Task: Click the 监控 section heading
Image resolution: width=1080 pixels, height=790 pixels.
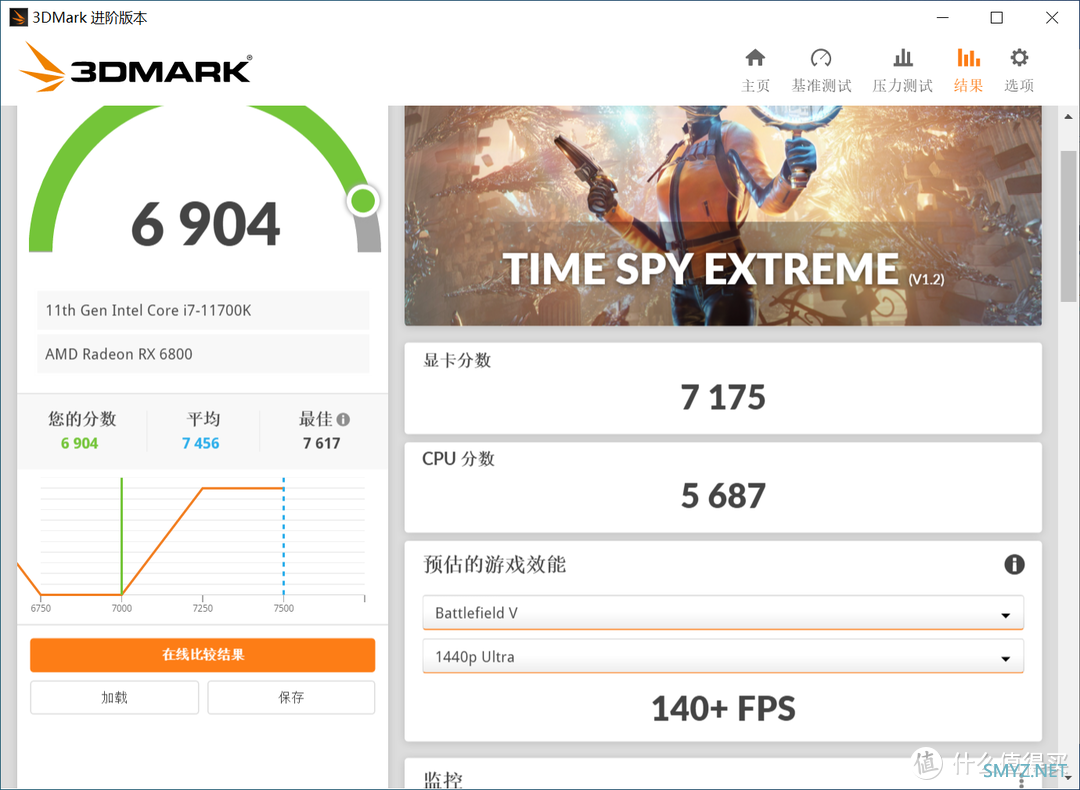Action: point(443,780)
